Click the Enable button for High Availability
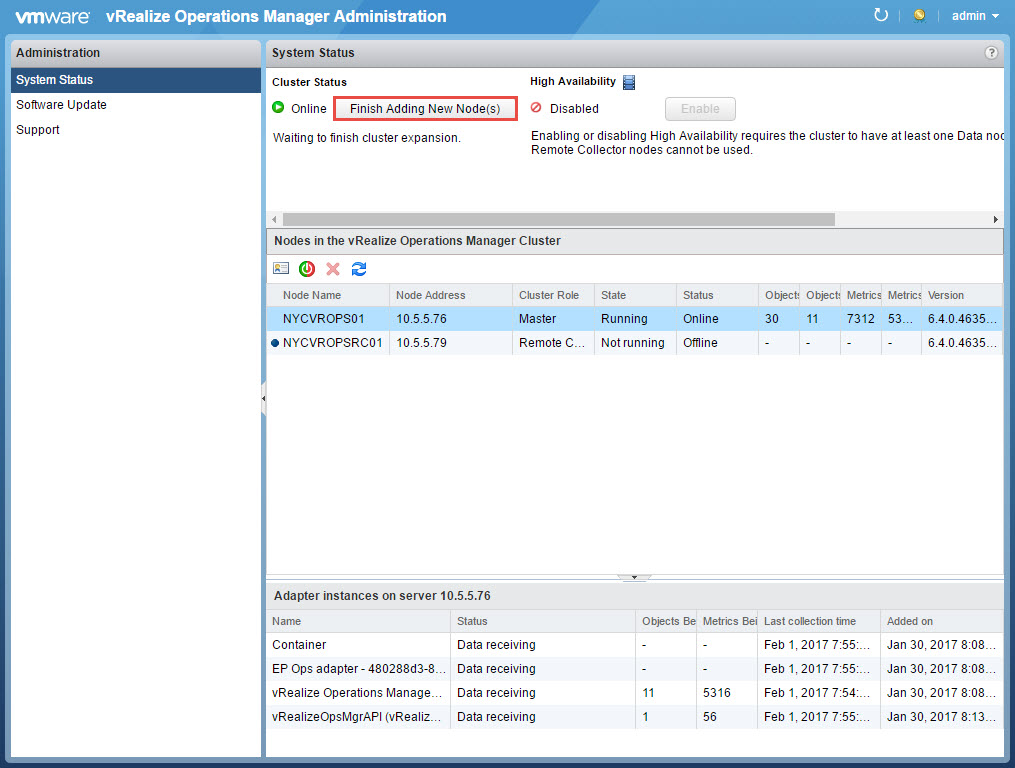 tap(700, 108)
